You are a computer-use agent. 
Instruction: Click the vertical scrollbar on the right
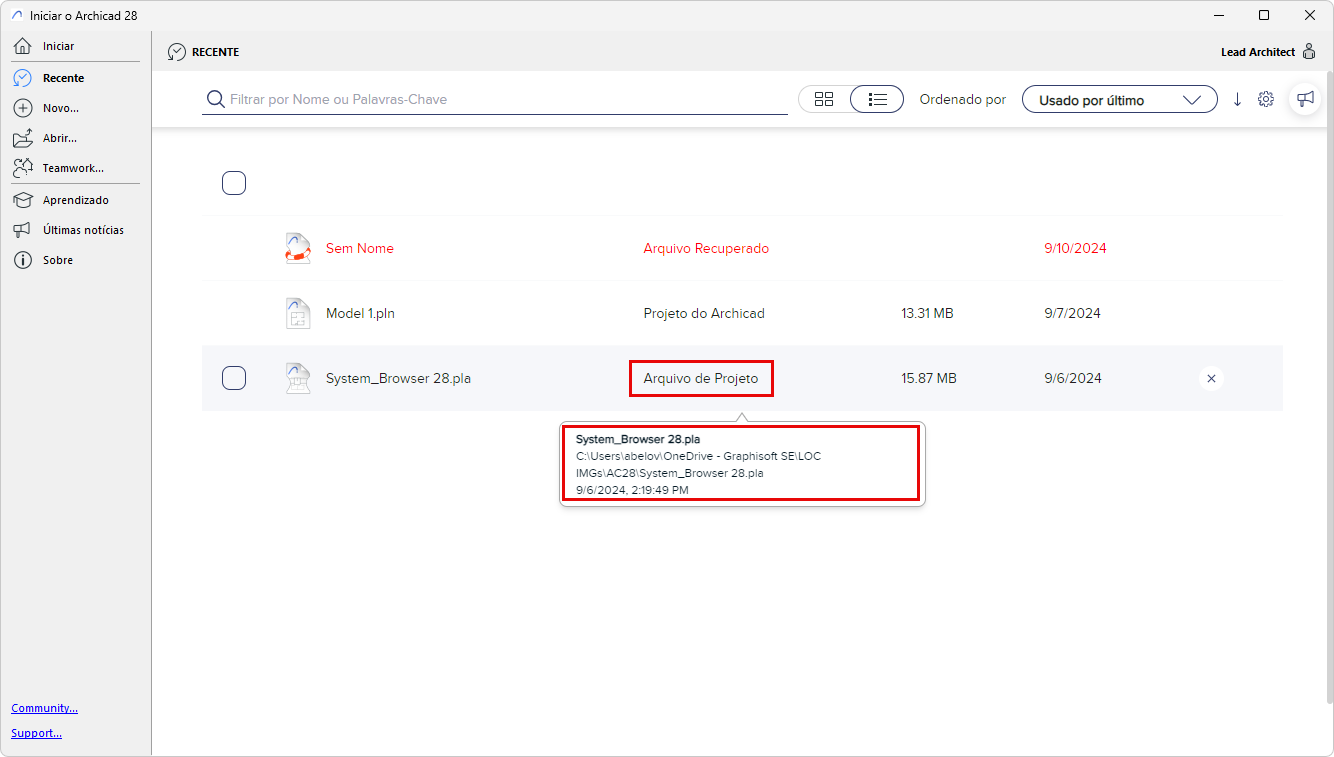[x=1328, y=386]
